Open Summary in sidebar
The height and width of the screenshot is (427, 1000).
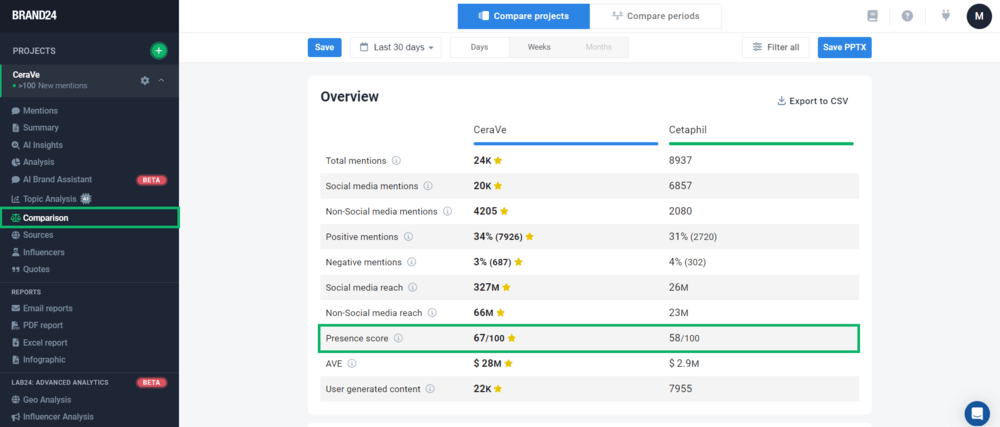[41, 127]
